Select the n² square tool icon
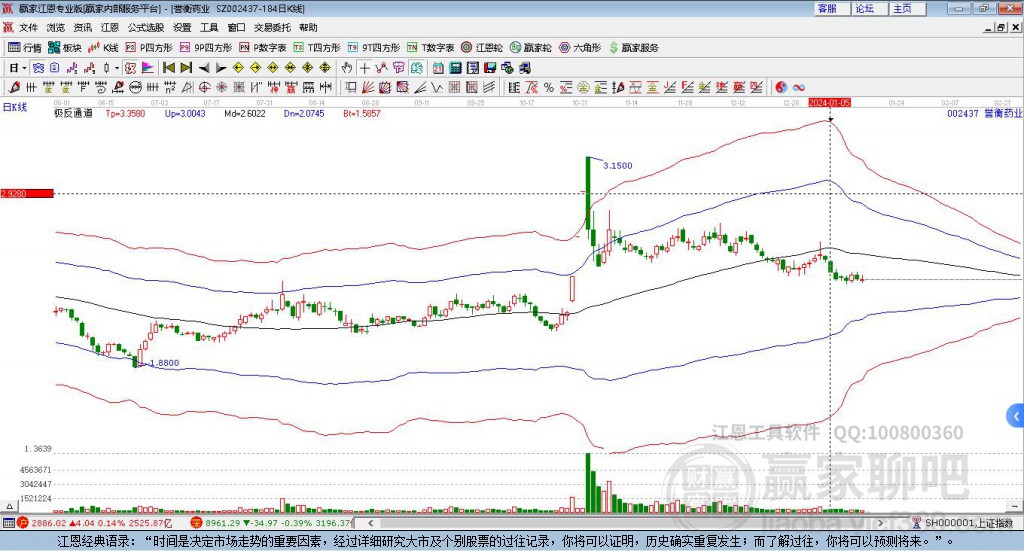 [x=170, y=87]
